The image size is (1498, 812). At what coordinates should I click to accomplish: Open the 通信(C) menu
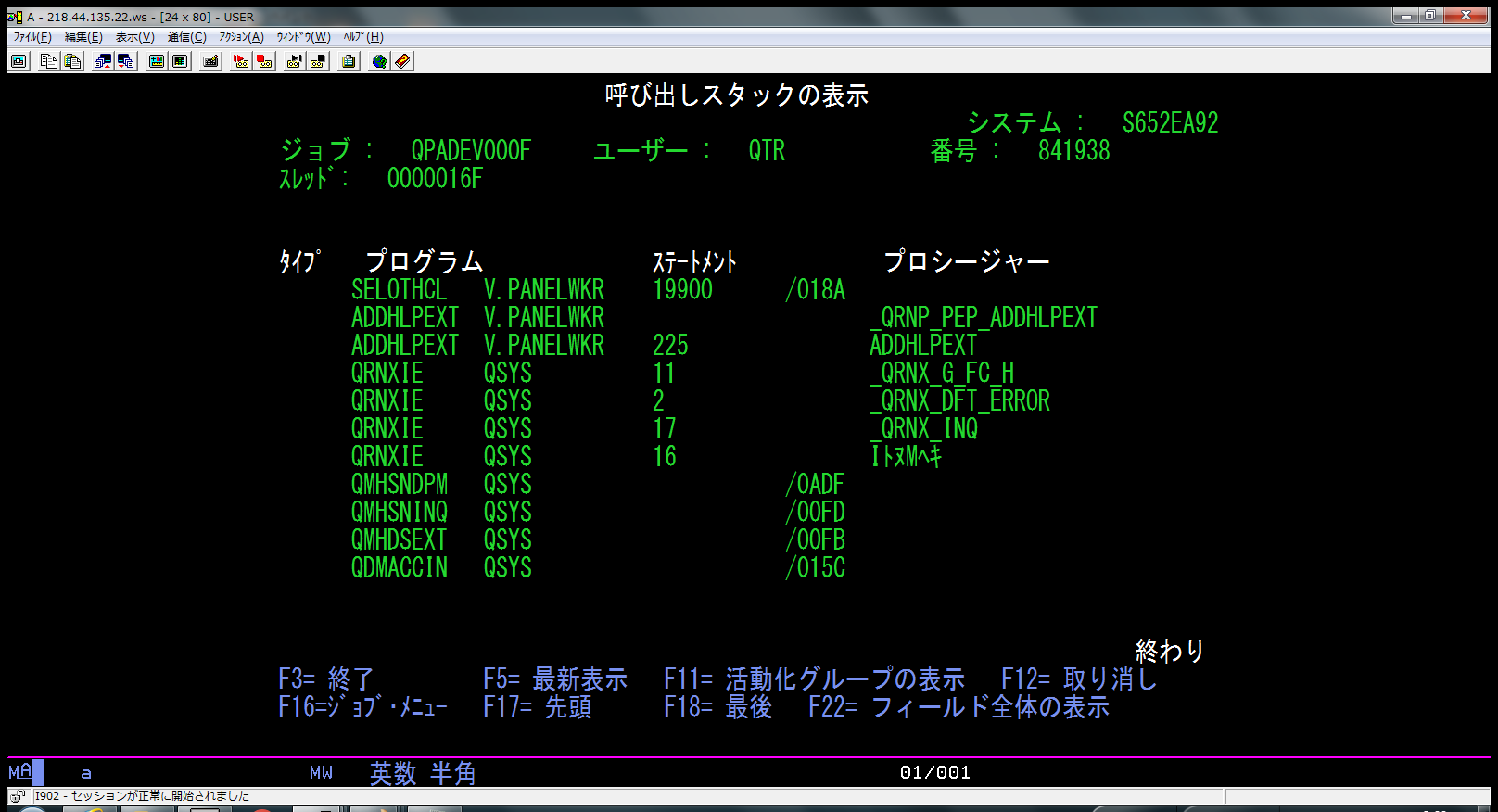(x=186, y=37)
